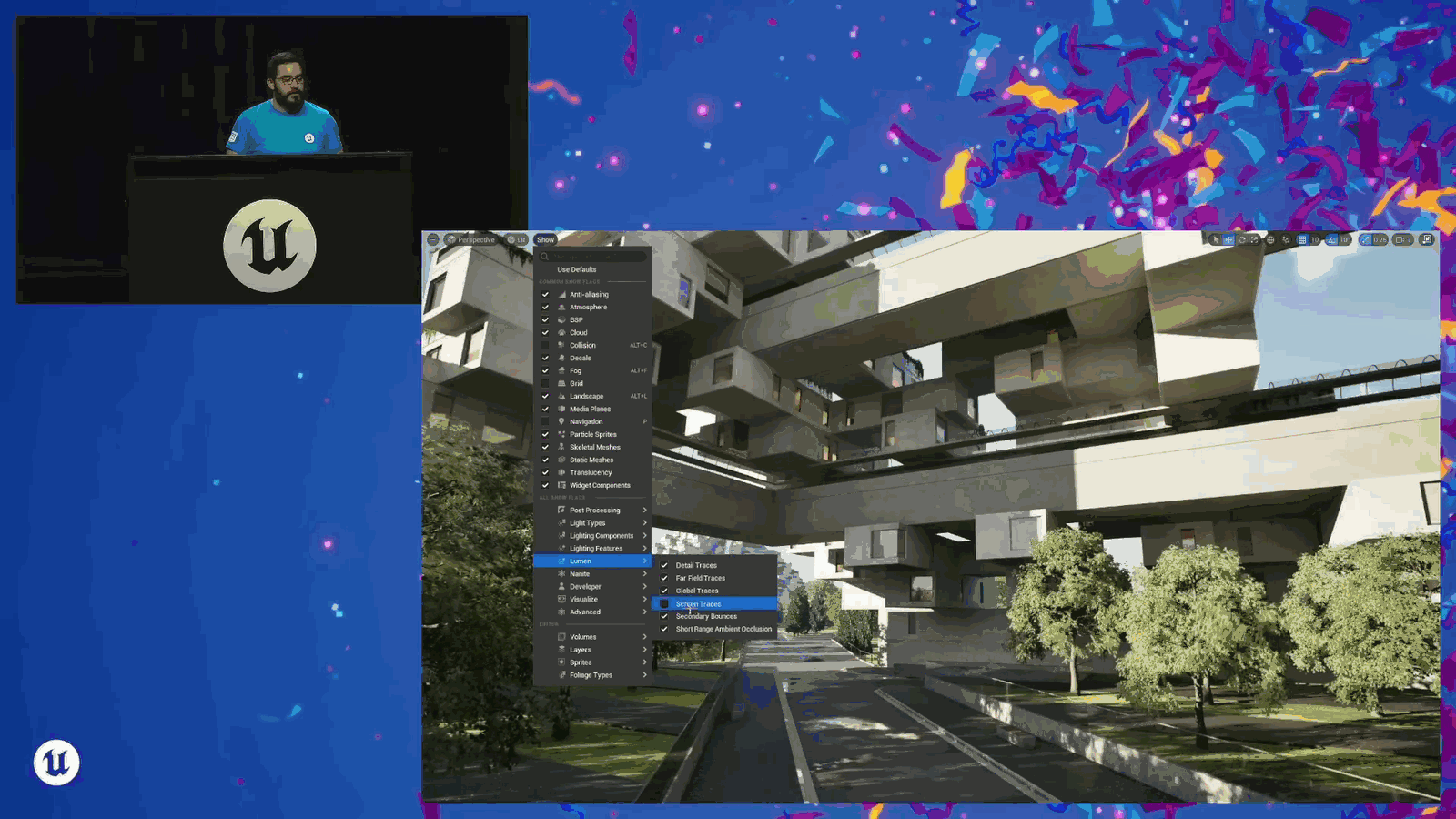Click the Show button in the viewport toolbar
This screenshot has height=819, width=1456.
[545, 239]
